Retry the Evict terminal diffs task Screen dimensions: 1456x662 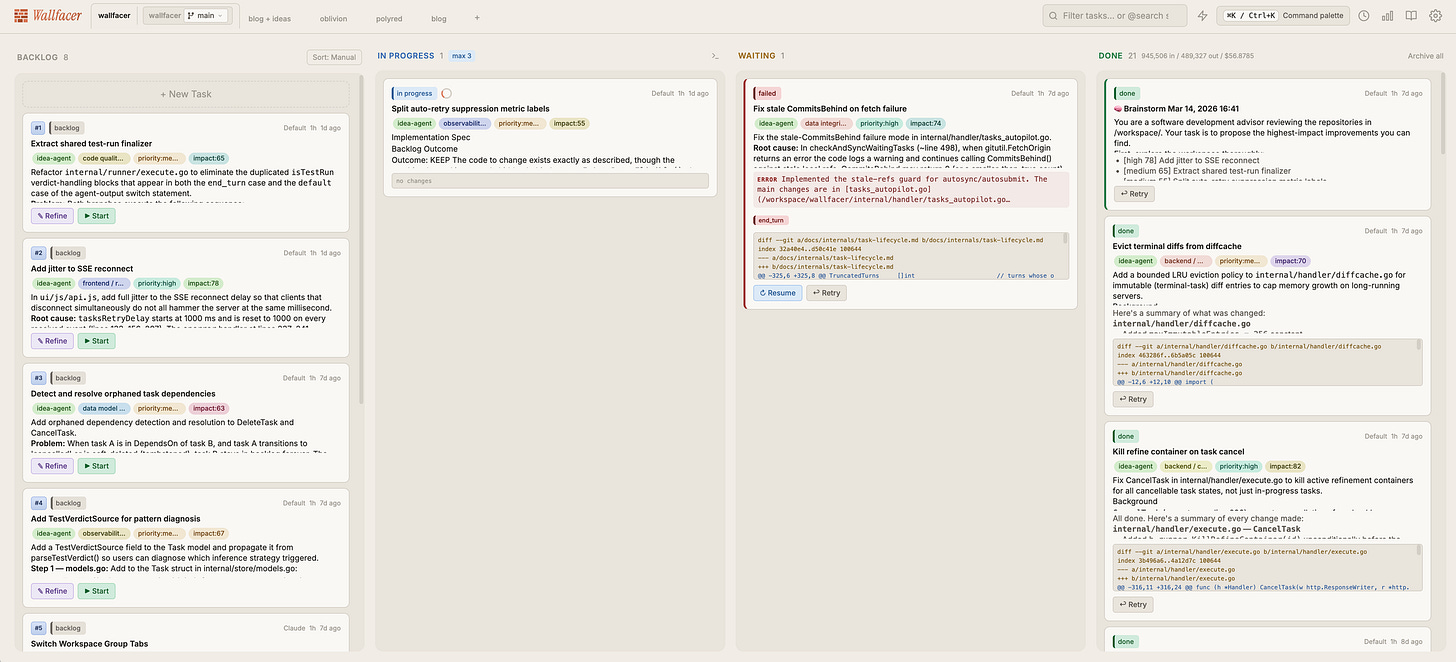click(x=1133, y=399)
